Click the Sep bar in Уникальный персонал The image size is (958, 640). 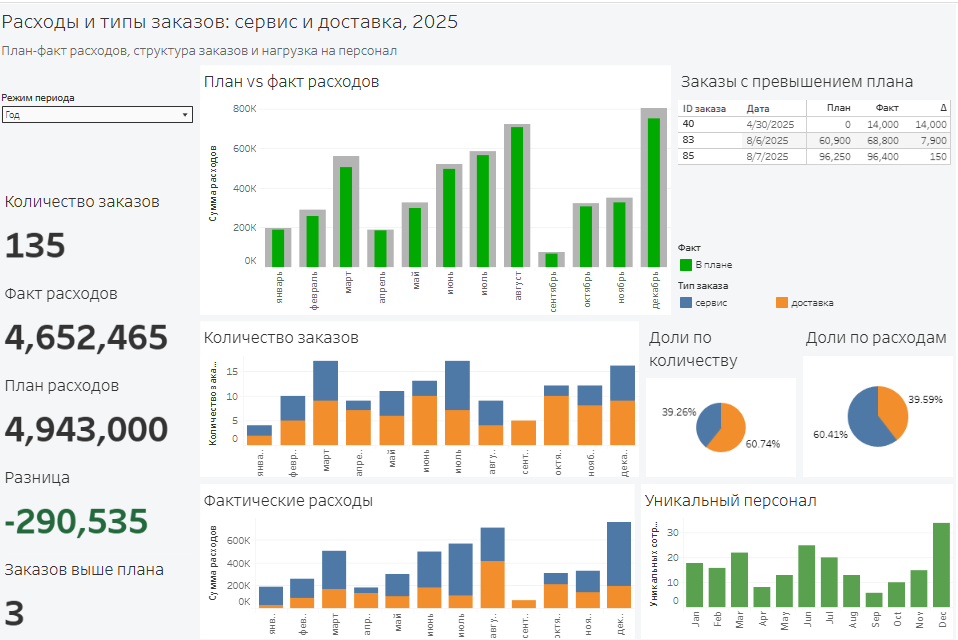pos(874,600)
